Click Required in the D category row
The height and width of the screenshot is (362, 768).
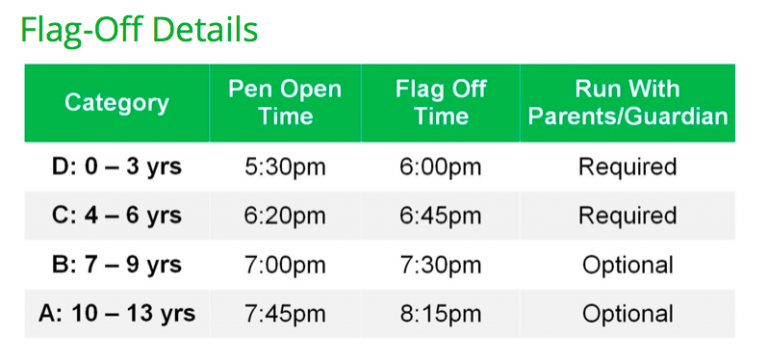coord(627,168)
